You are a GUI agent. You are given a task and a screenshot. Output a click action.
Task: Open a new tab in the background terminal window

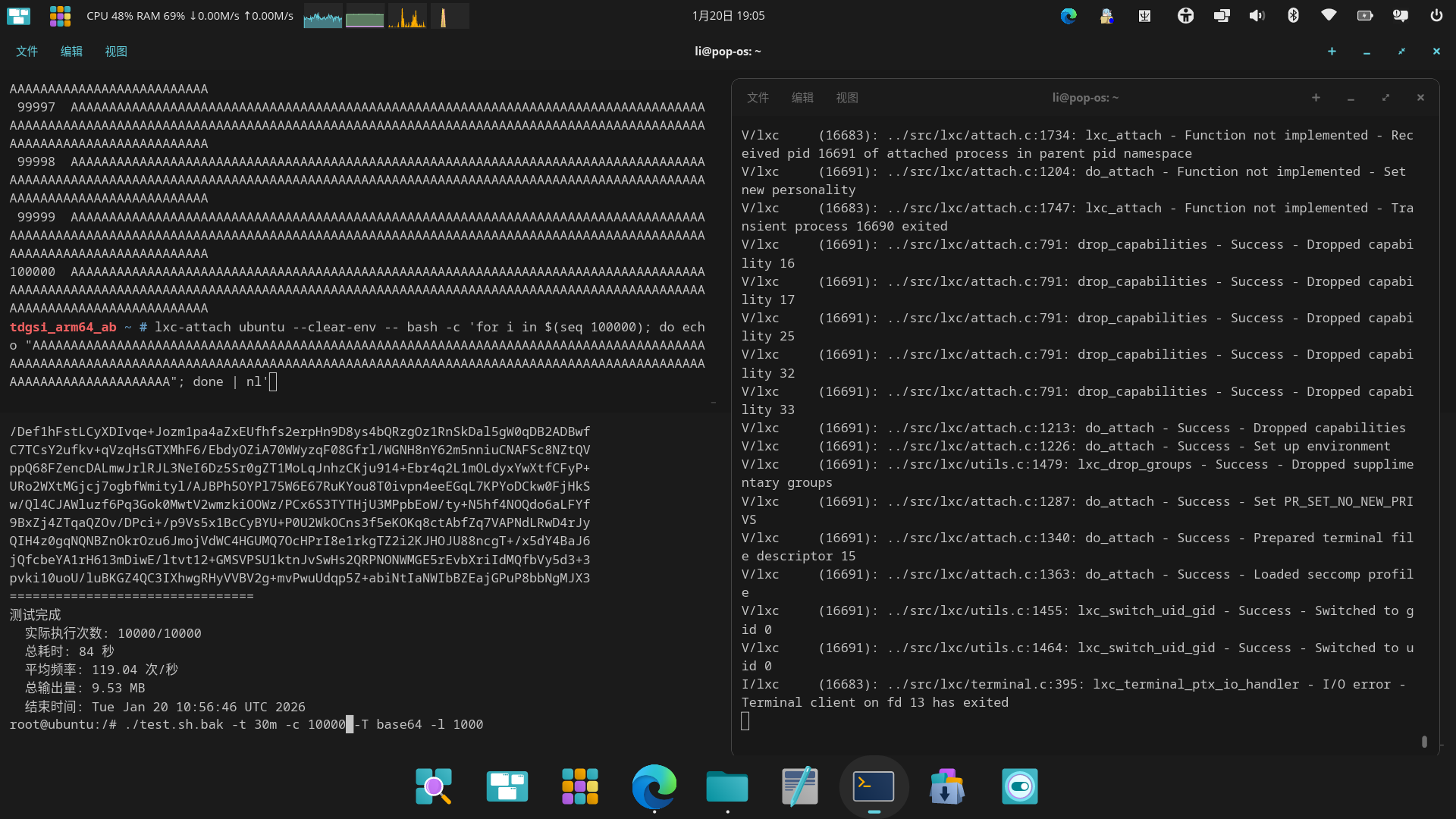point(1316,98)
